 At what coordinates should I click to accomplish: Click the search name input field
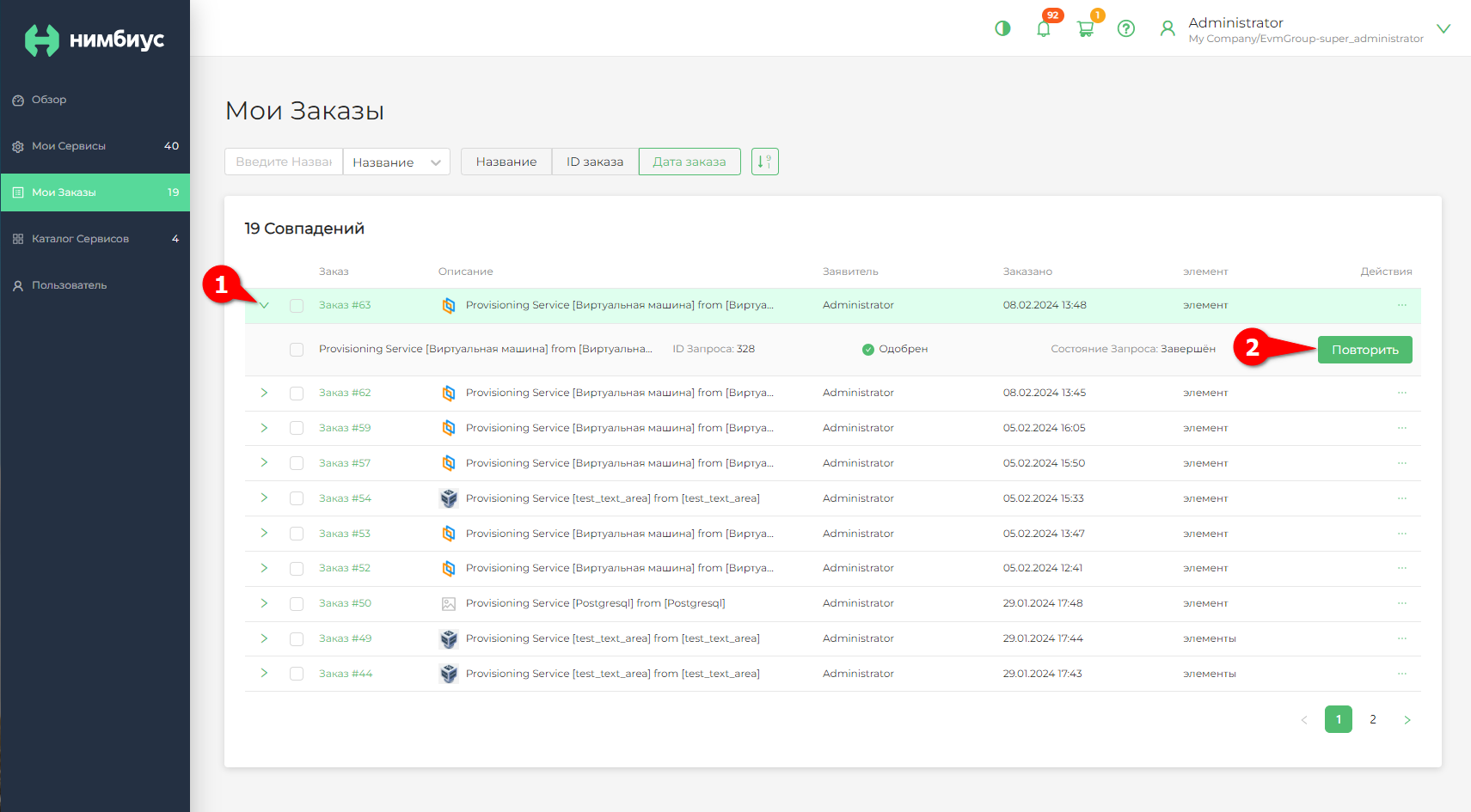284,162
